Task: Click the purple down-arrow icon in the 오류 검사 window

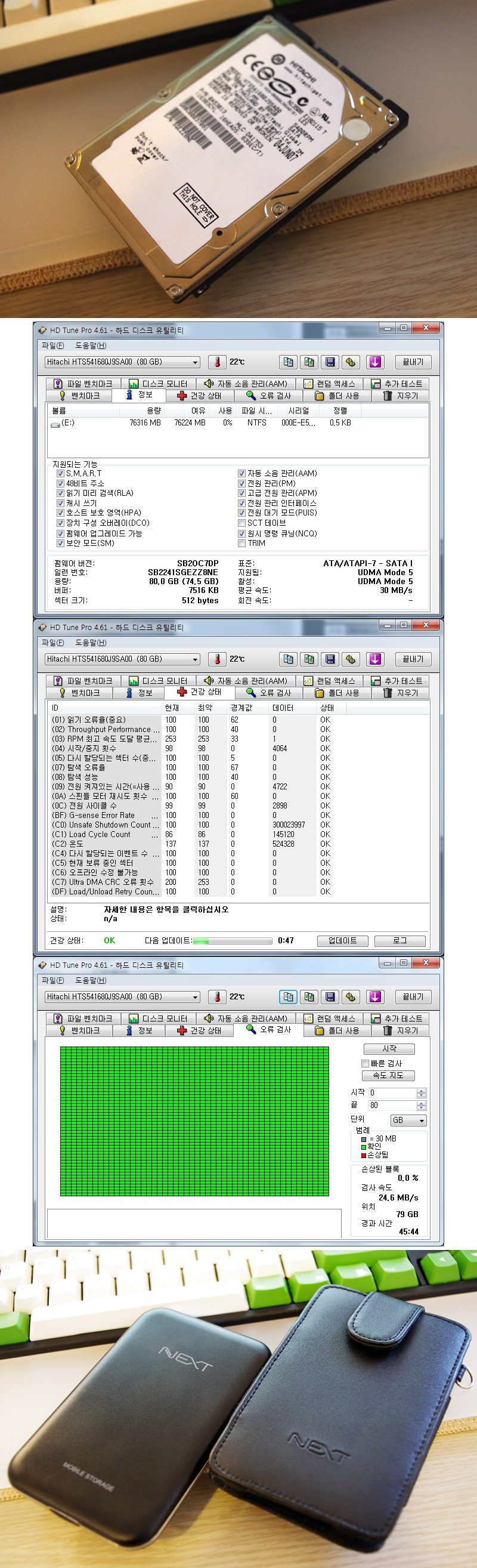Action: click(x=376, y=997)
